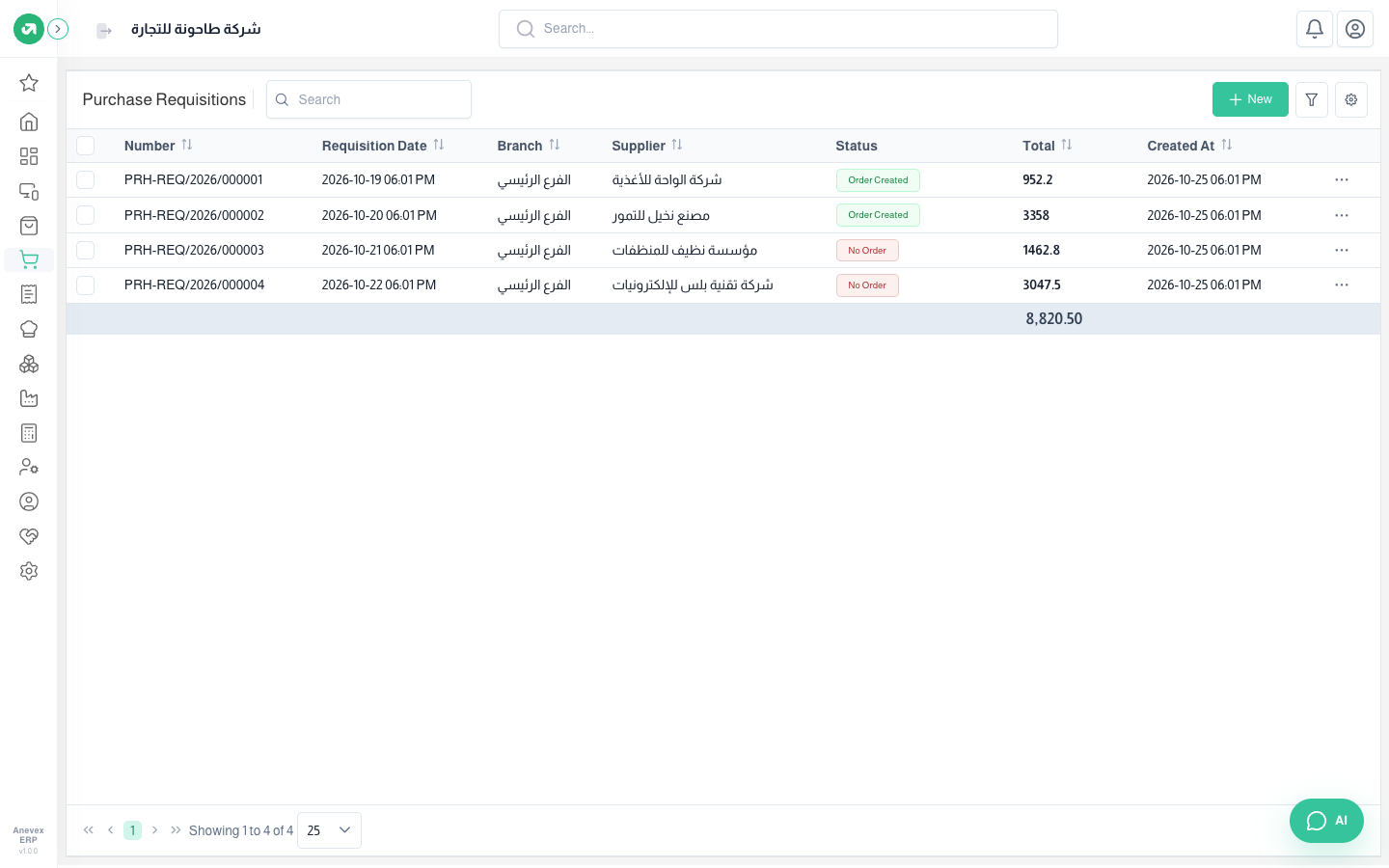
Task: Open actions menu for PRH-REQ/2026/000003
Action: tap(1342, 250)
